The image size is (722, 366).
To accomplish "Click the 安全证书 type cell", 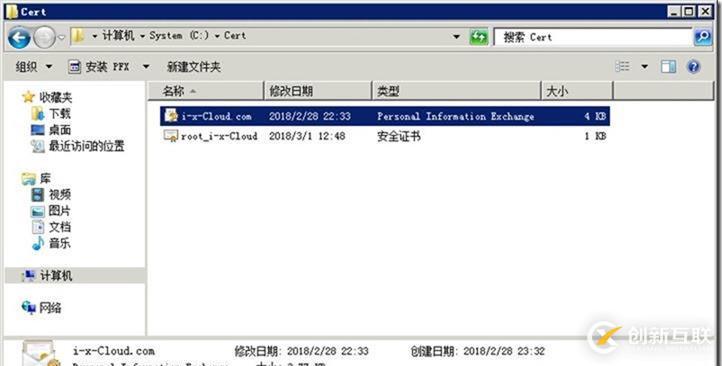I will 398,136.
